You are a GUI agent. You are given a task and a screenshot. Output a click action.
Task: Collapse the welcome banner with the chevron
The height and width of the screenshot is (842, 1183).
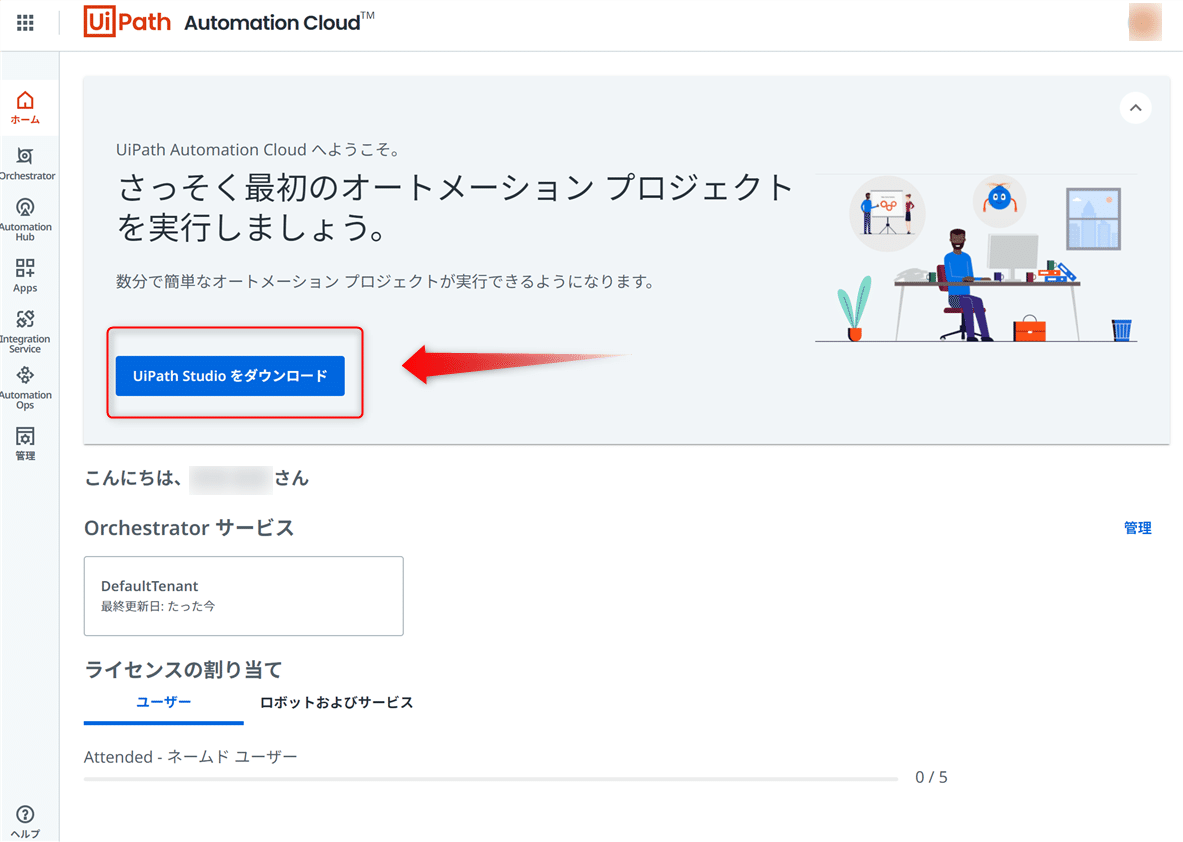point(1135,108)
